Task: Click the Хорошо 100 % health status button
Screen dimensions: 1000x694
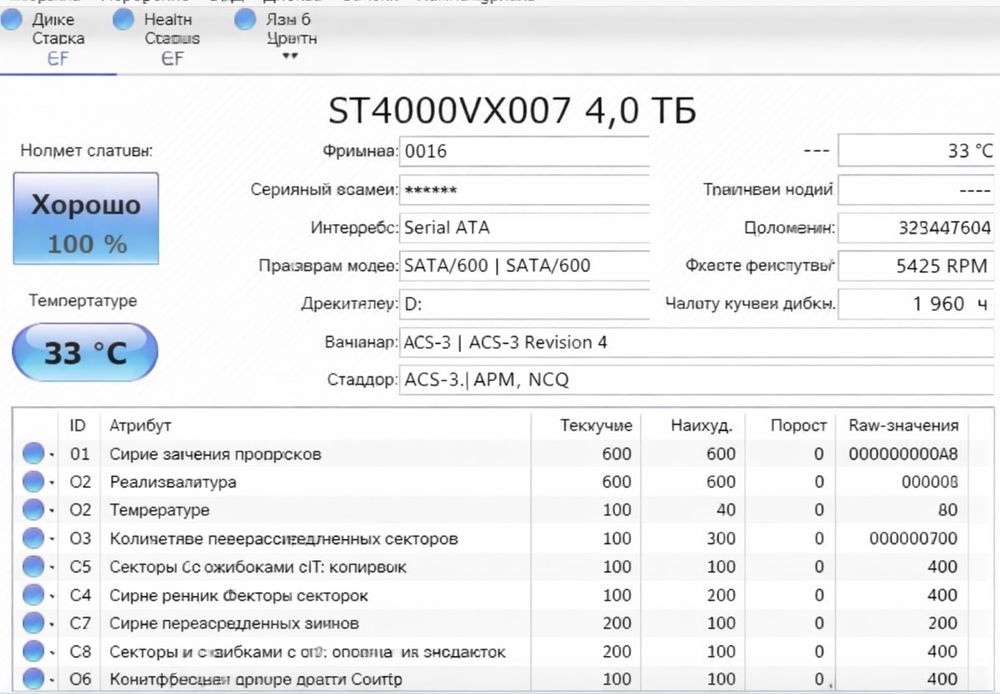Action: pyautogui.click(x=86, y=218)
